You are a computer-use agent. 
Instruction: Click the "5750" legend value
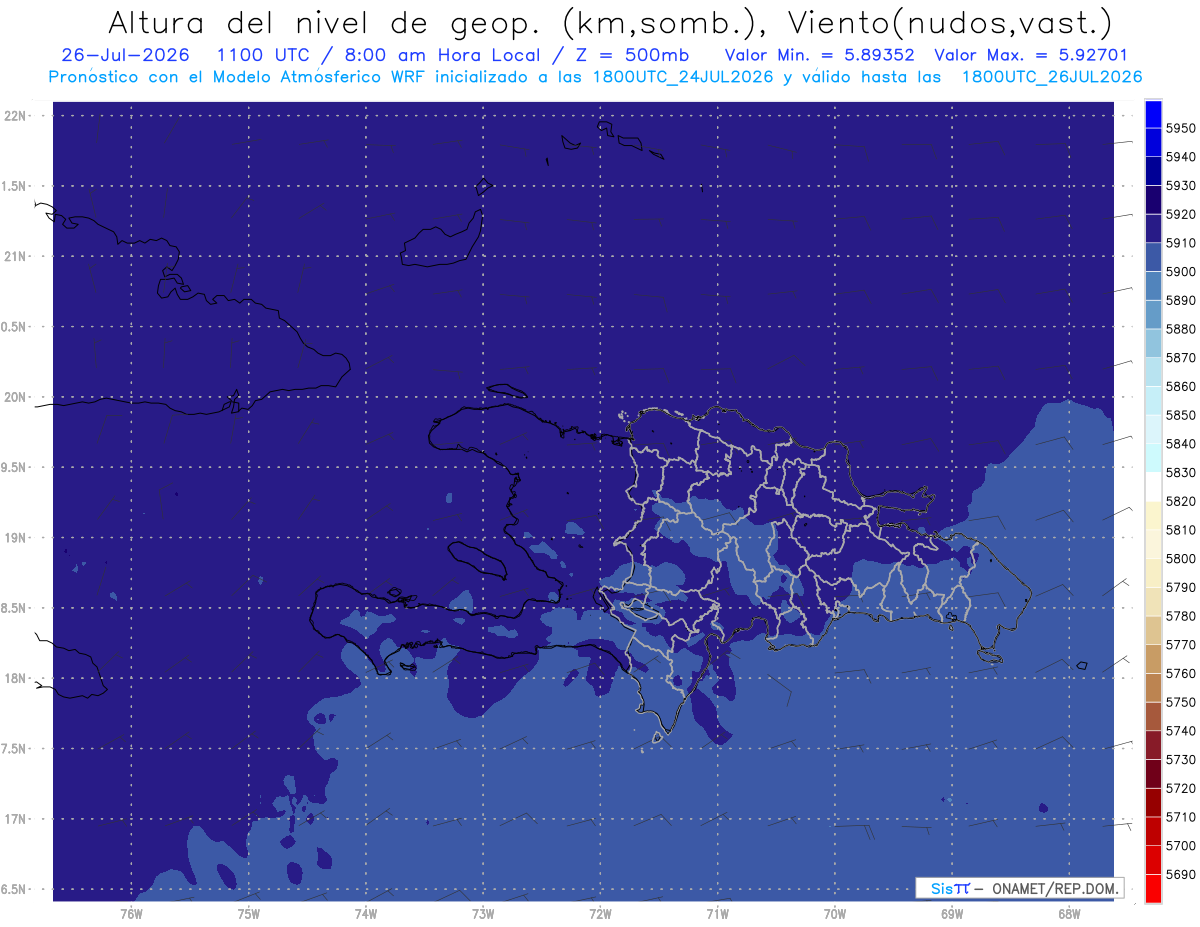1180,702
